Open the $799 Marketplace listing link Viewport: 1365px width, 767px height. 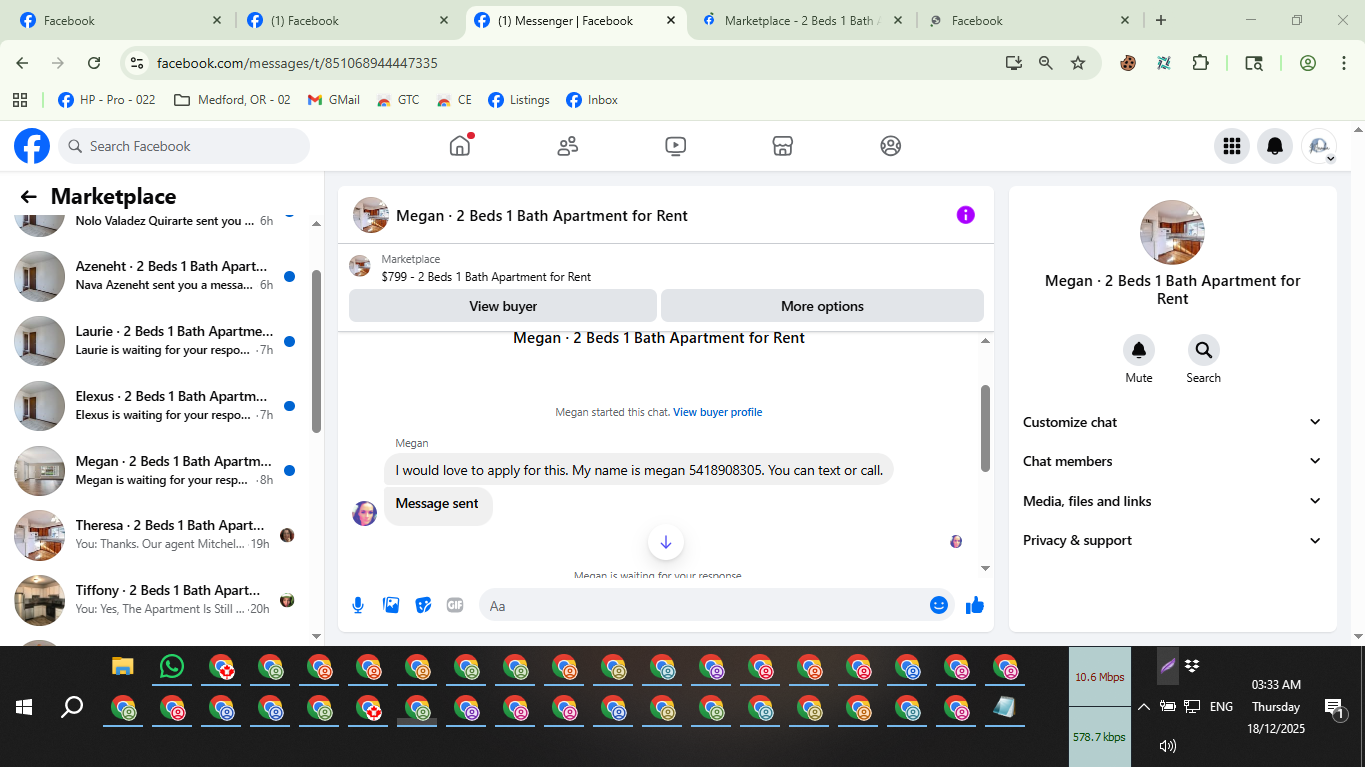486,277
